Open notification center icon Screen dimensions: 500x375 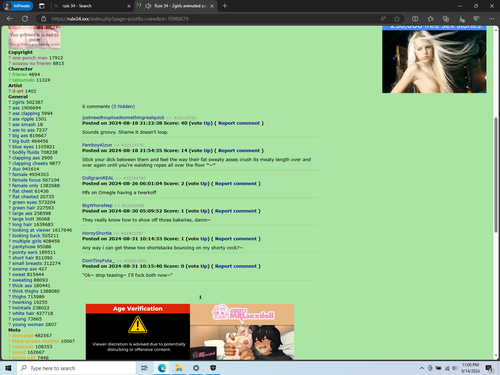[x=489, y=368]
